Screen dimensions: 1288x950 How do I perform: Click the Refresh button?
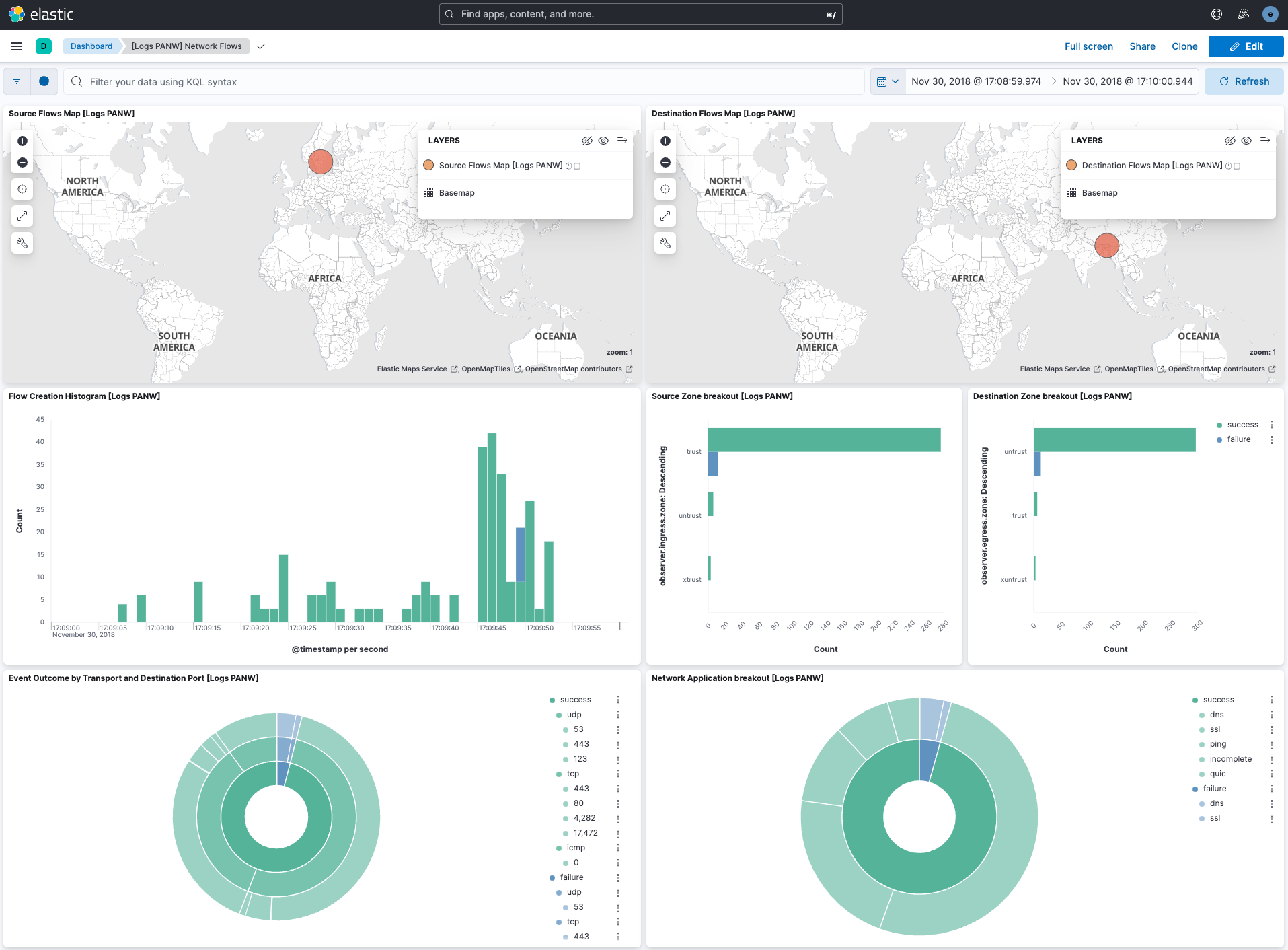coord(1244,81)
